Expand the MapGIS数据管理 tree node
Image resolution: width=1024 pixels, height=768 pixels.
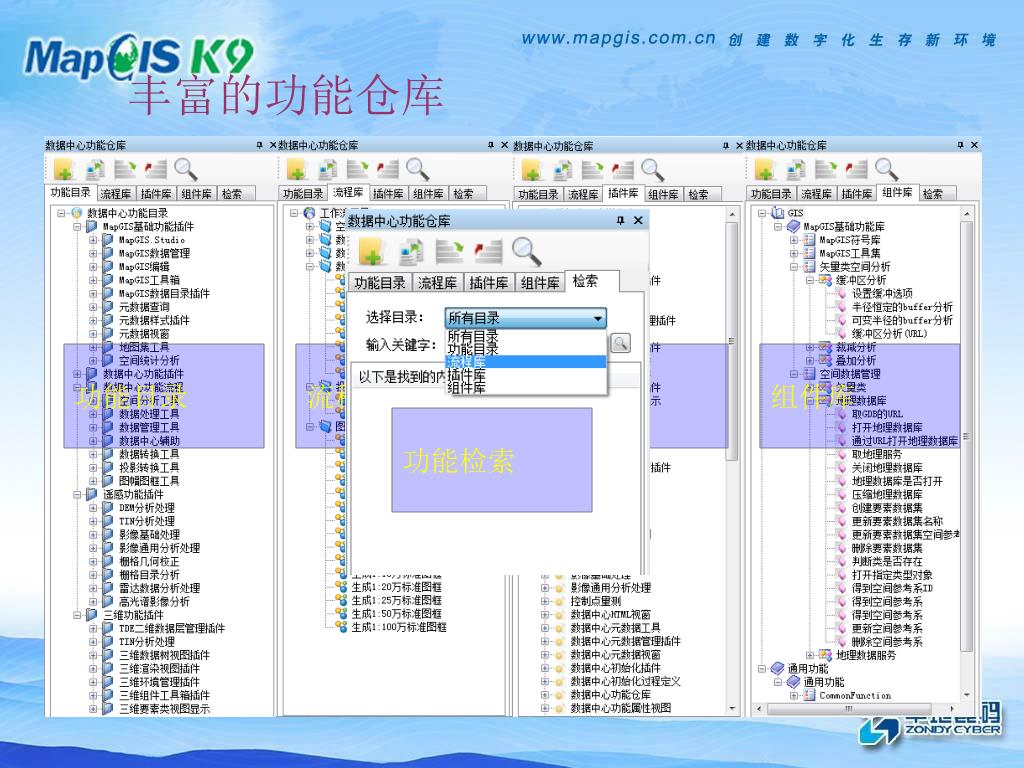click(93, 253)
